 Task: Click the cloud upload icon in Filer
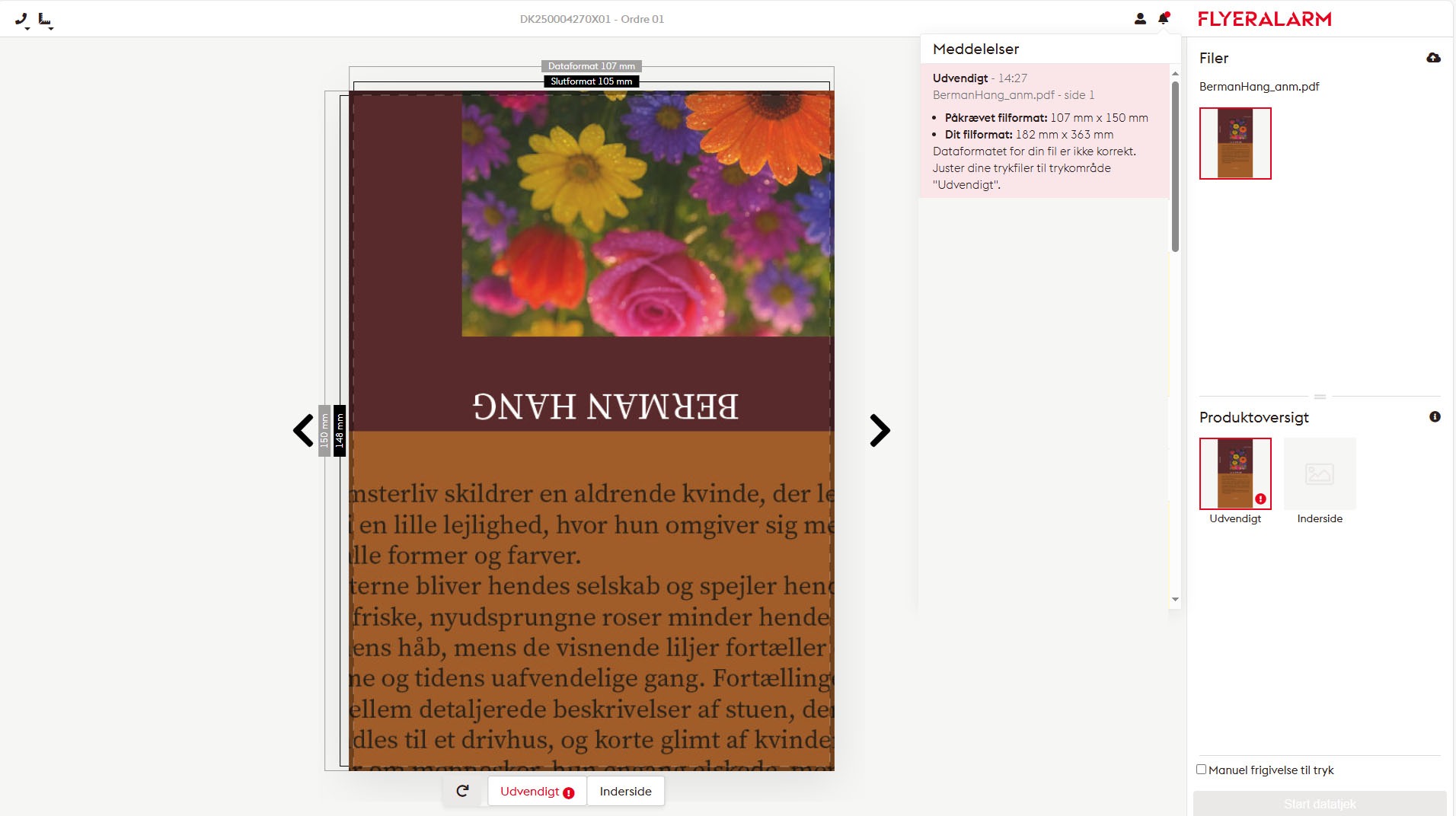point(1433,58)
